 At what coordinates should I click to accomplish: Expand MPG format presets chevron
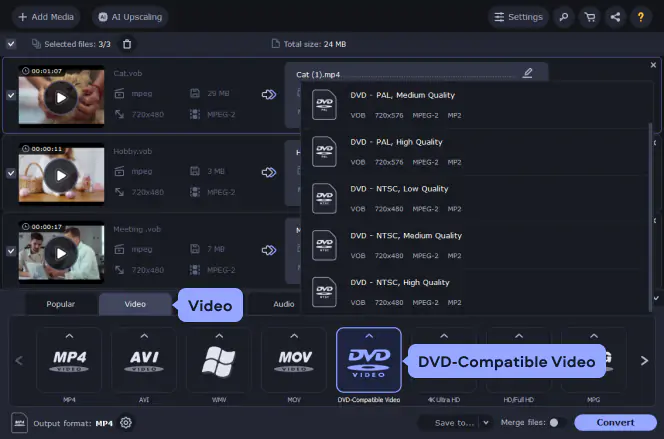tap(594, 336)
